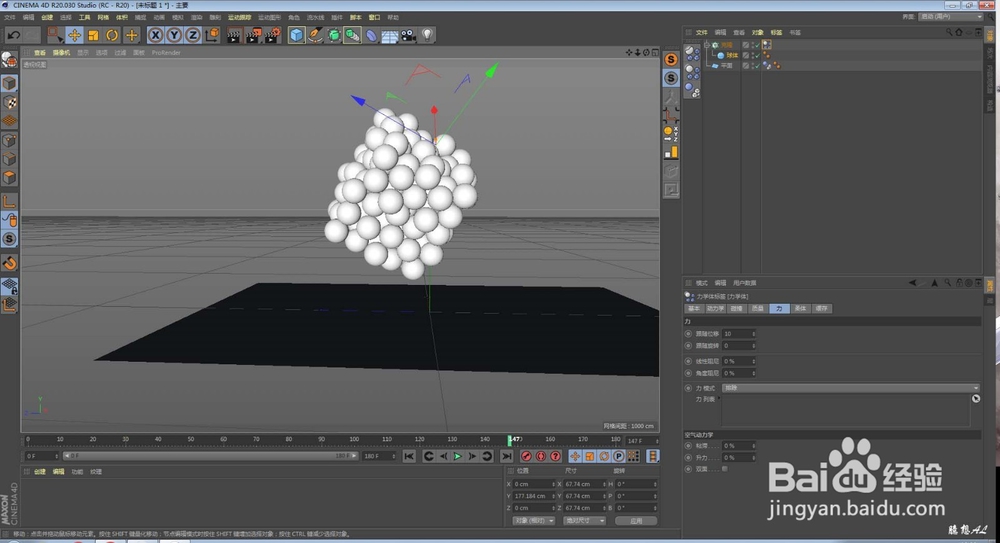Open the Create menu in menu bar

tap(47, 17)
